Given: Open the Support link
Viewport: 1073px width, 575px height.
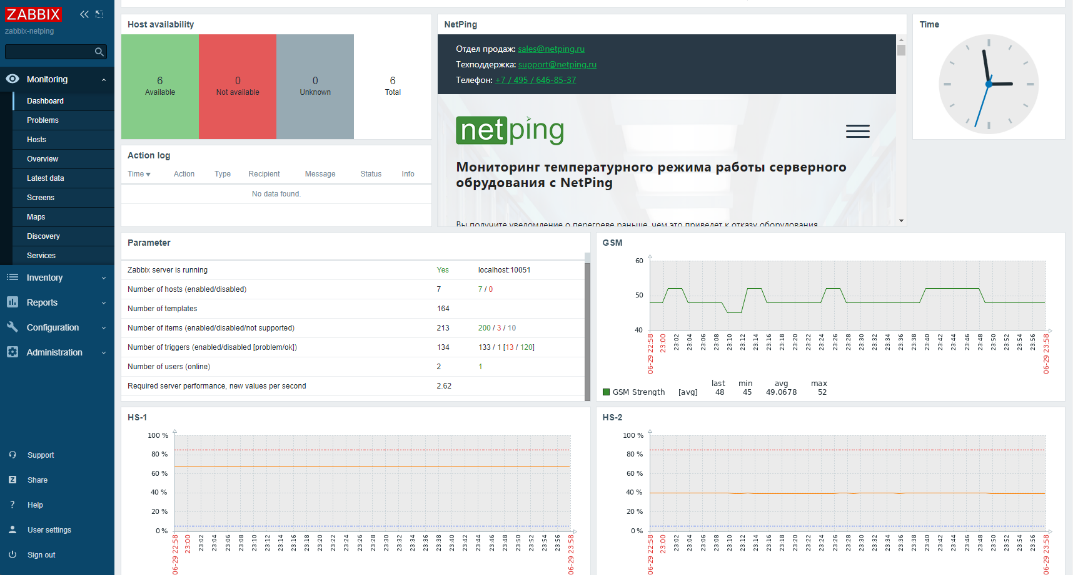Looking at the screenshot, I should (40, 455).
